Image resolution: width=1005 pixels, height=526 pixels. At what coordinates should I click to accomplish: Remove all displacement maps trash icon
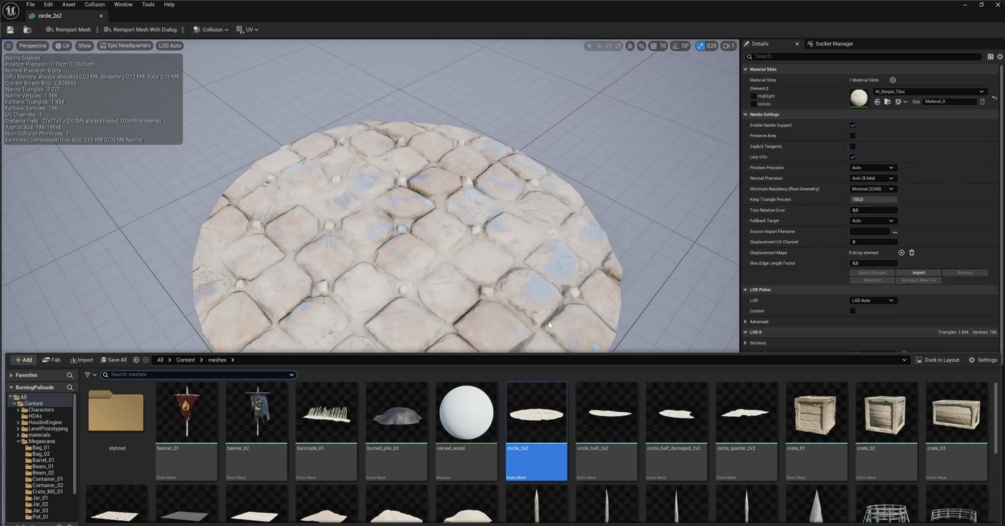click(x=911, y=252)
